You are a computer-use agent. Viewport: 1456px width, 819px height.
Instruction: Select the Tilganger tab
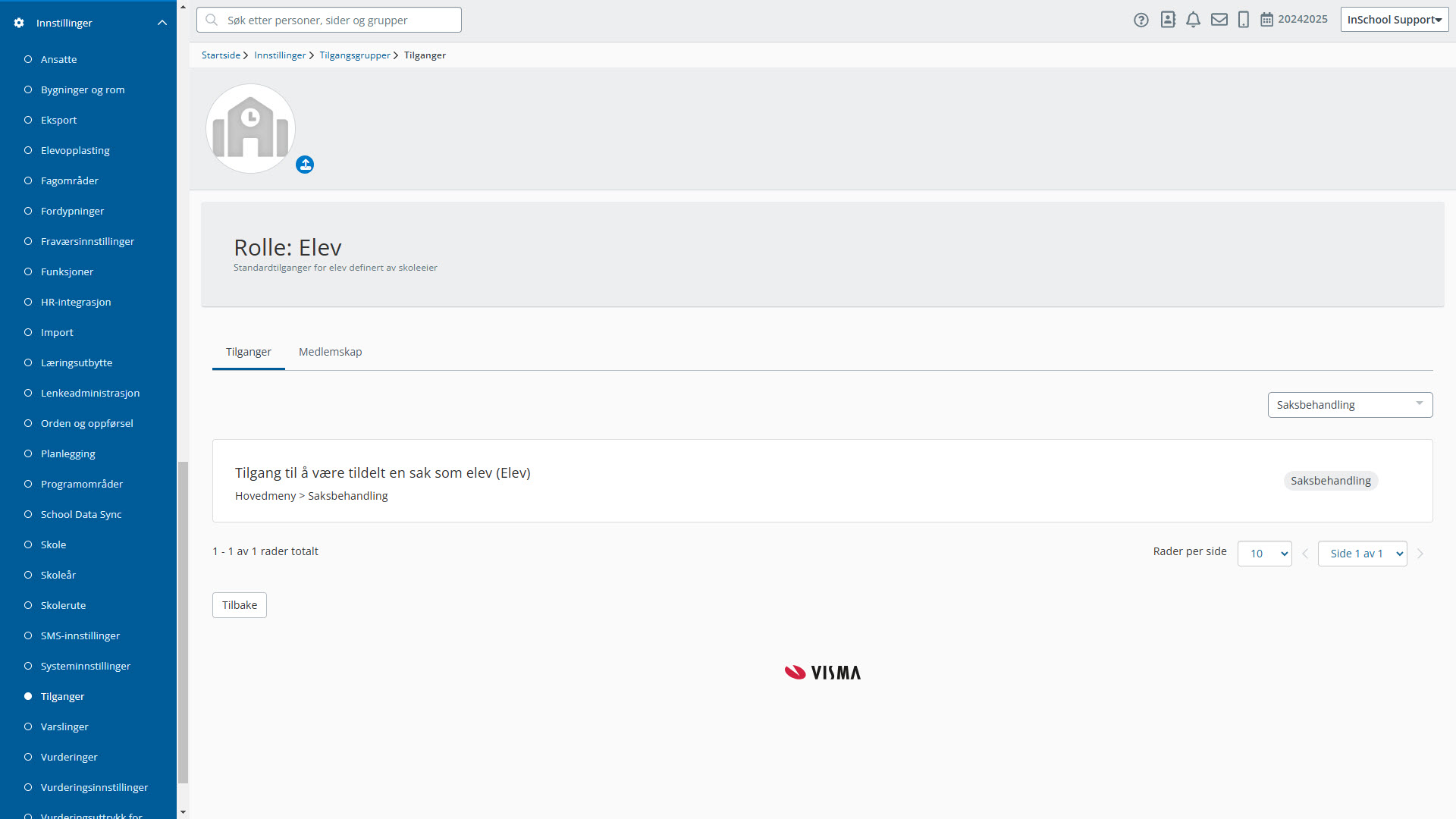248,352
